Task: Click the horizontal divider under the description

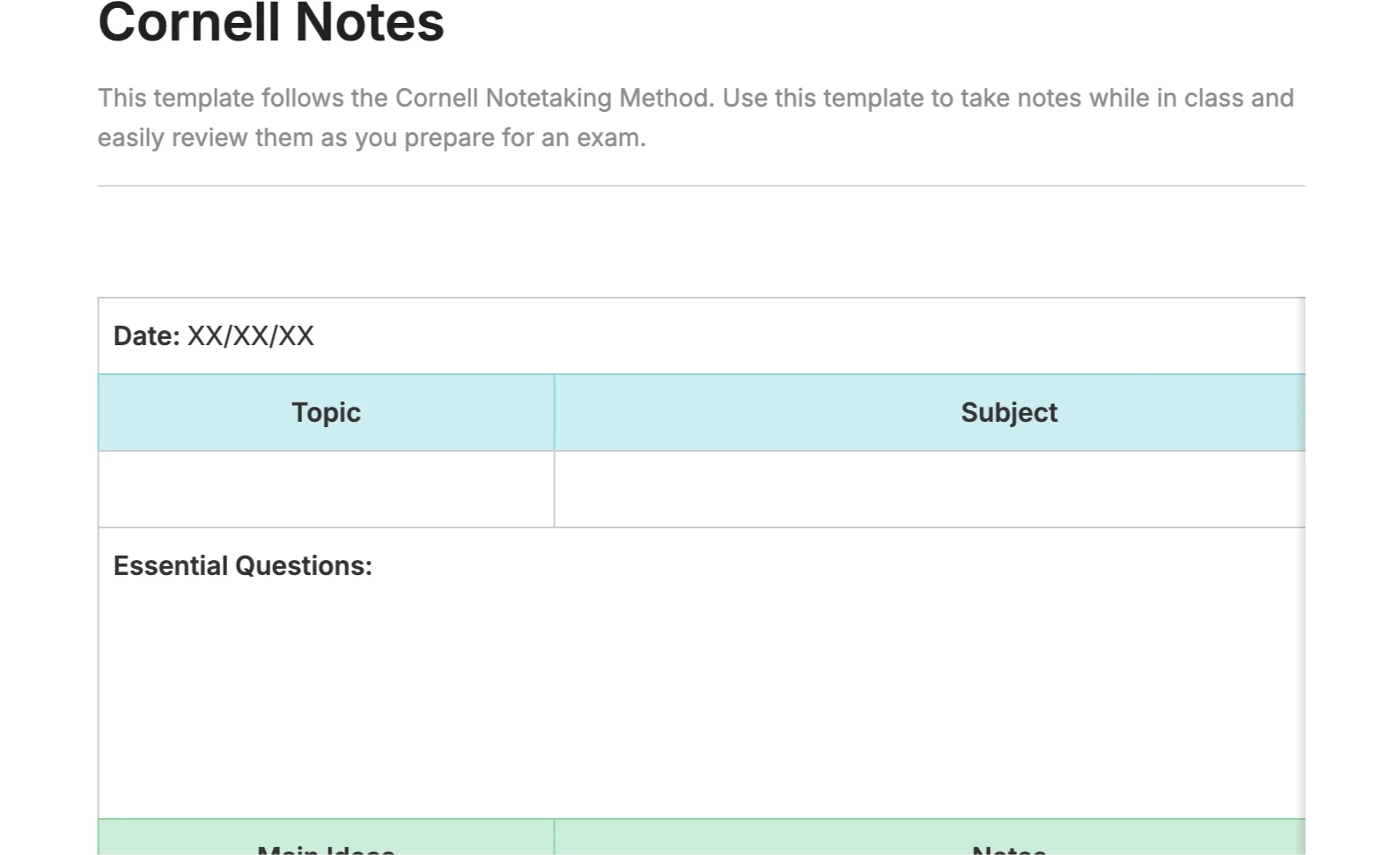Action: coord(701,186)
